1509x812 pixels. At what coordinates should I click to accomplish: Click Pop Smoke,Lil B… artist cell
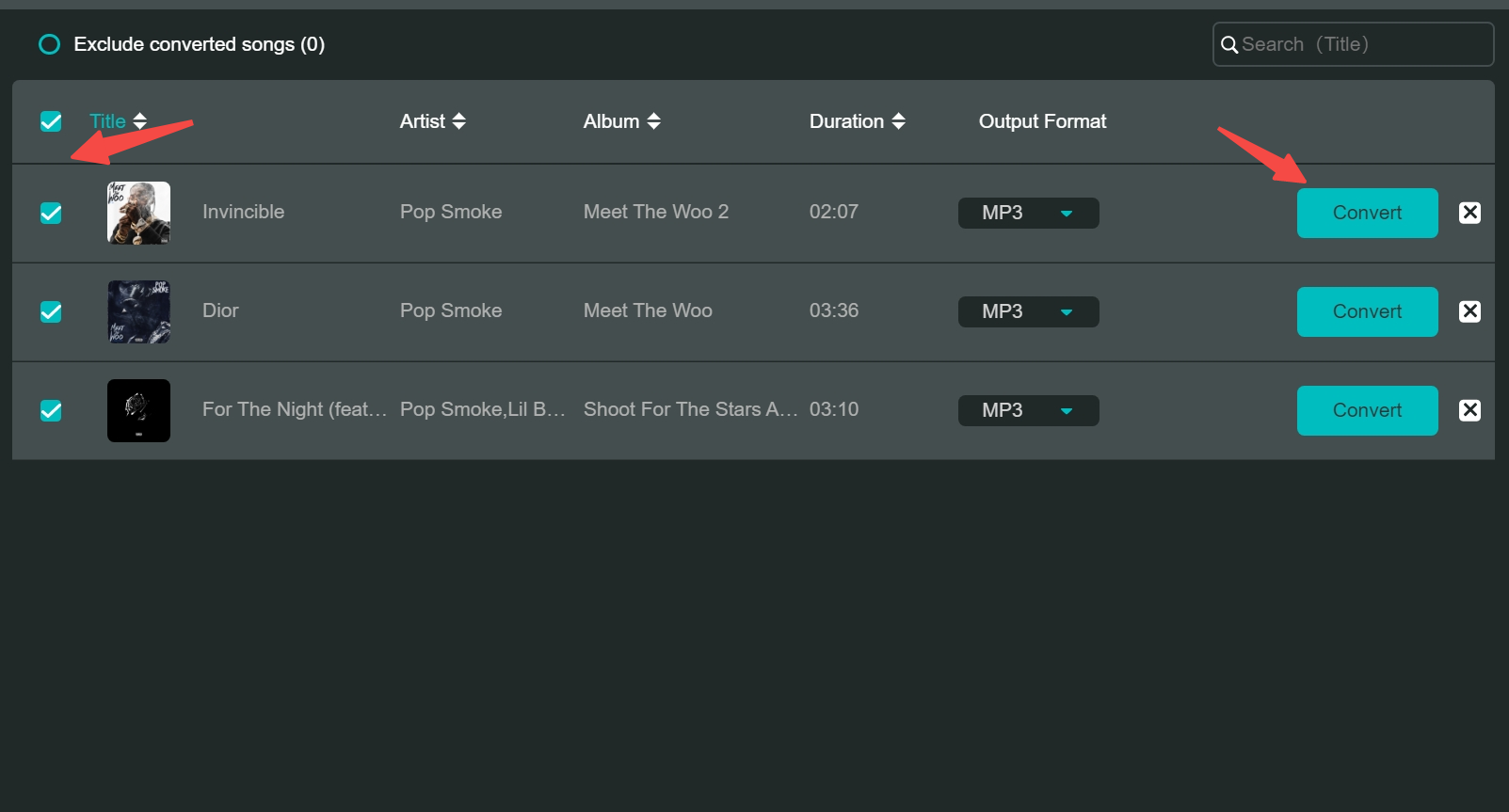click(482, 409)
